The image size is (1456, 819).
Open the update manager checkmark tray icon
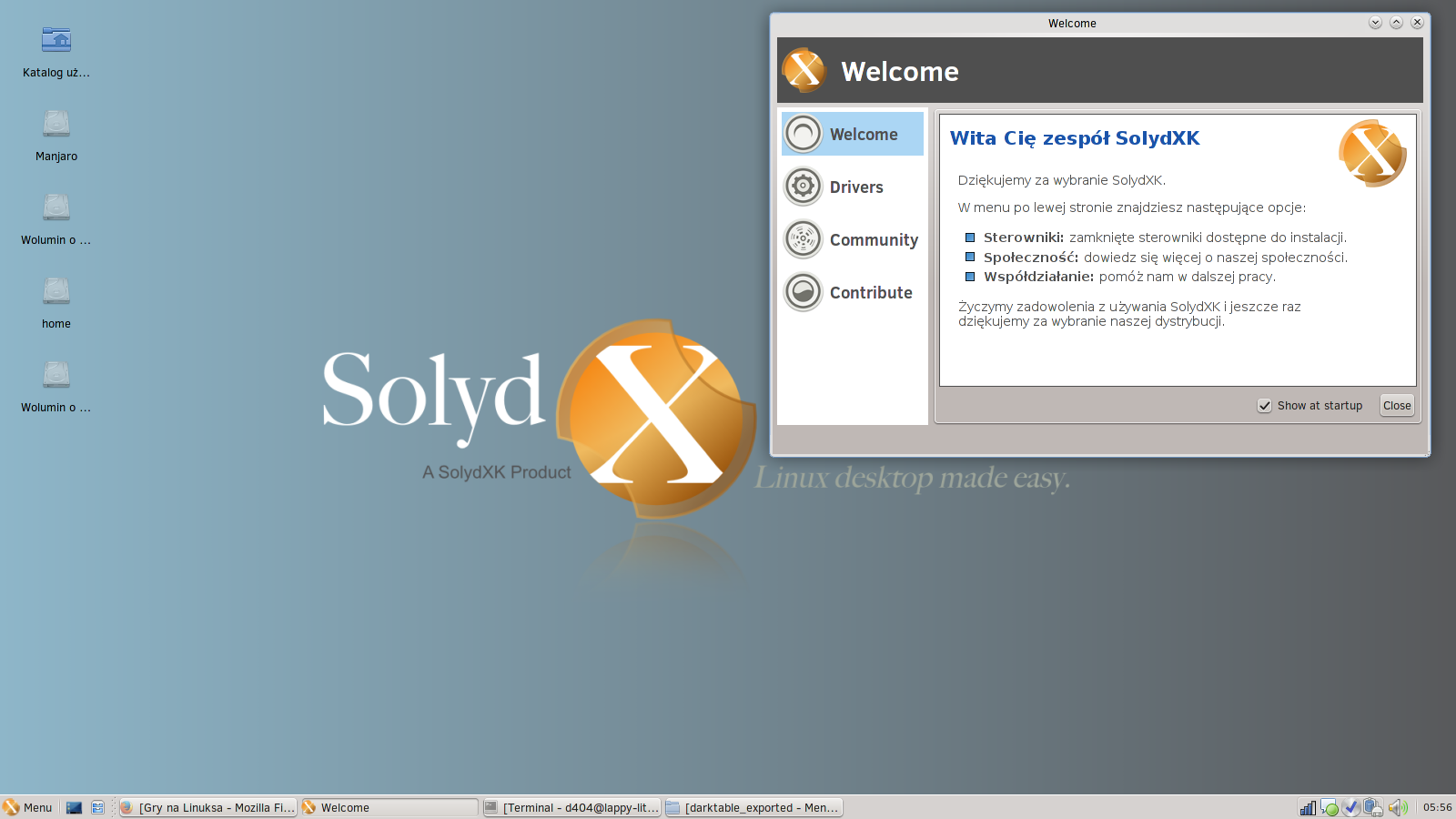pyautogui.click(x=1351, y=807)
